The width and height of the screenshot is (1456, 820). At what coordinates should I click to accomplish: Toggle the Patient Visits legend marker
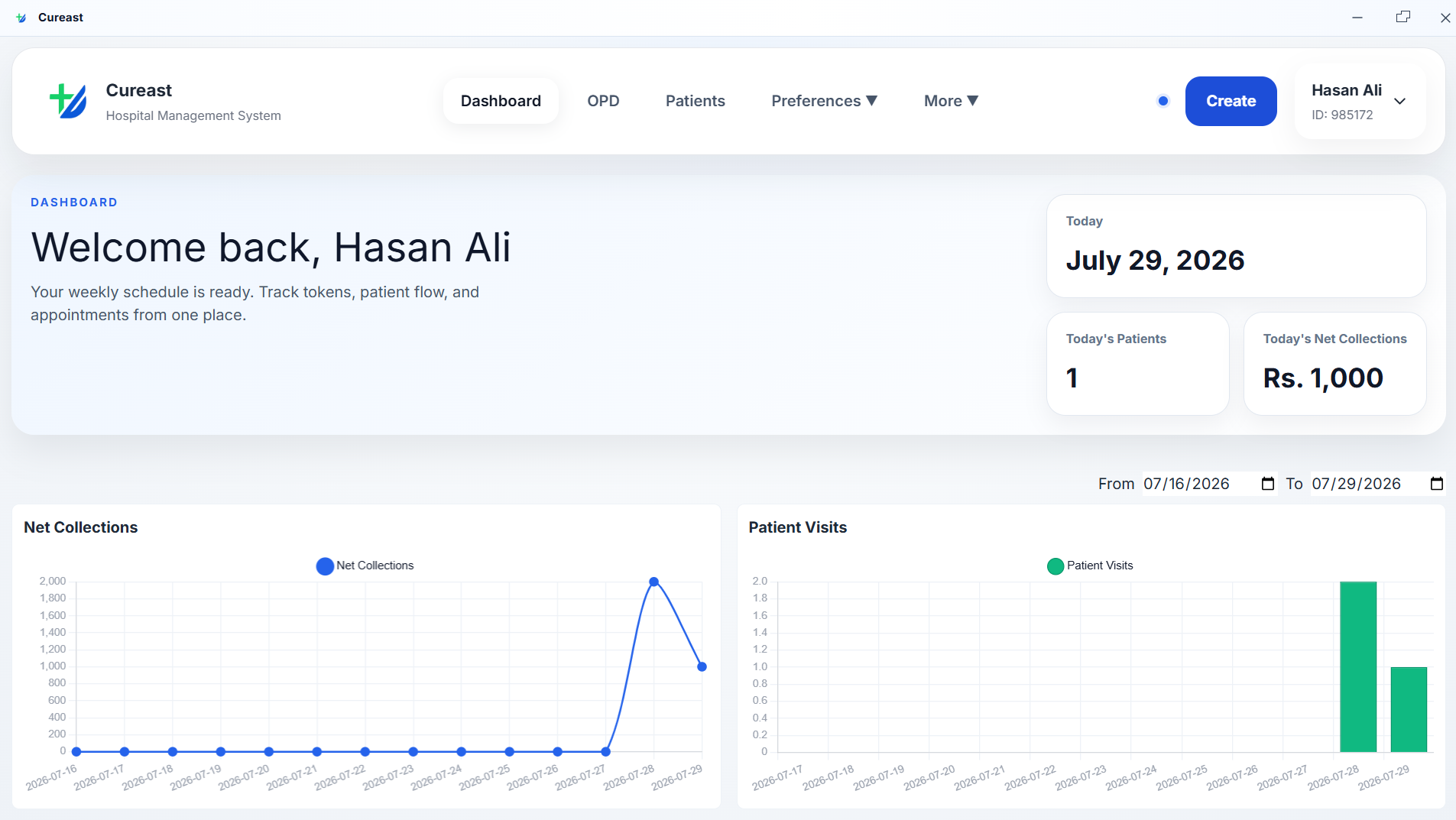[x=1056, y=566]
